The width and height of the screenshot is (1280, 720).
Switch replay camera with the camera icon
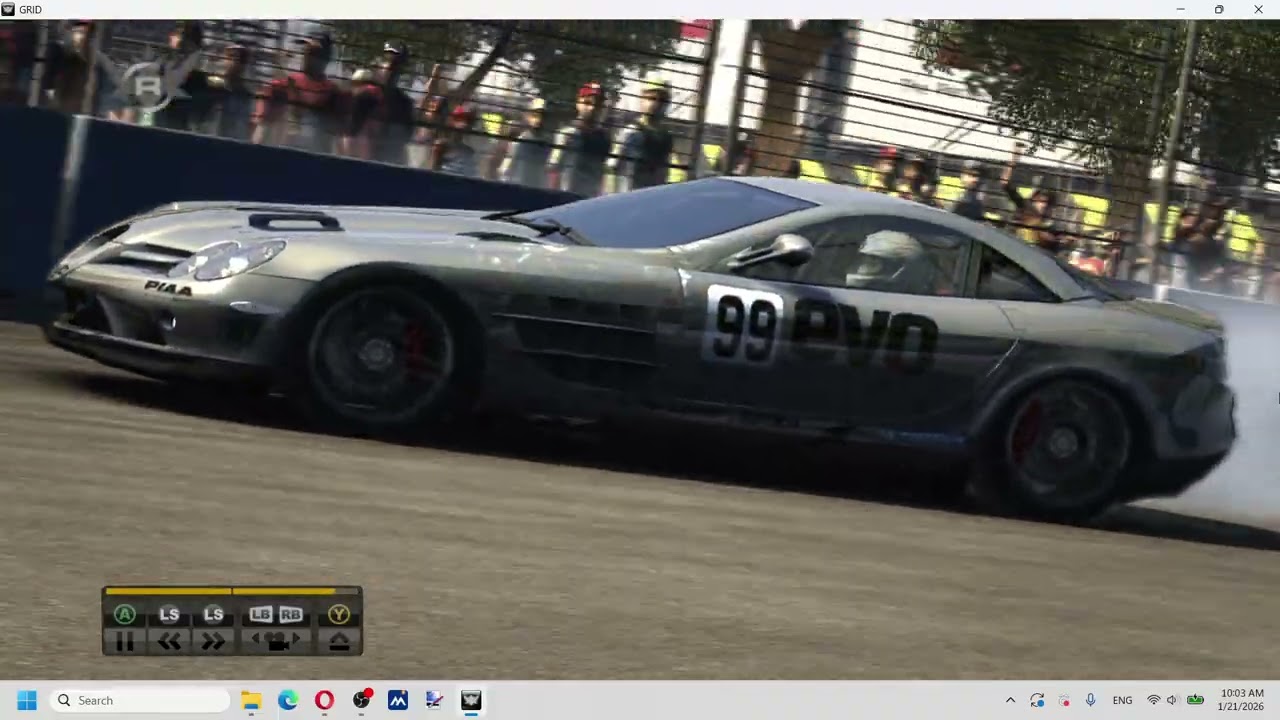tap(276, 642)
